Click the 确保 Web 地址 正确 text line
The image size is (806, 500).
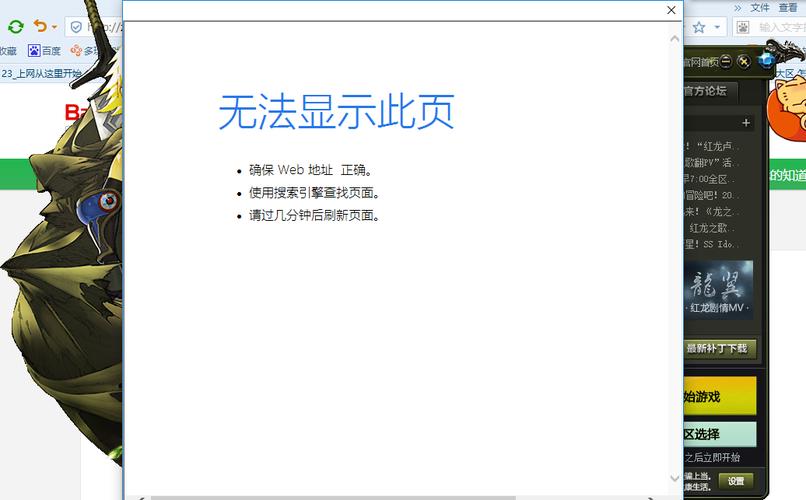[x=311, y=170]
